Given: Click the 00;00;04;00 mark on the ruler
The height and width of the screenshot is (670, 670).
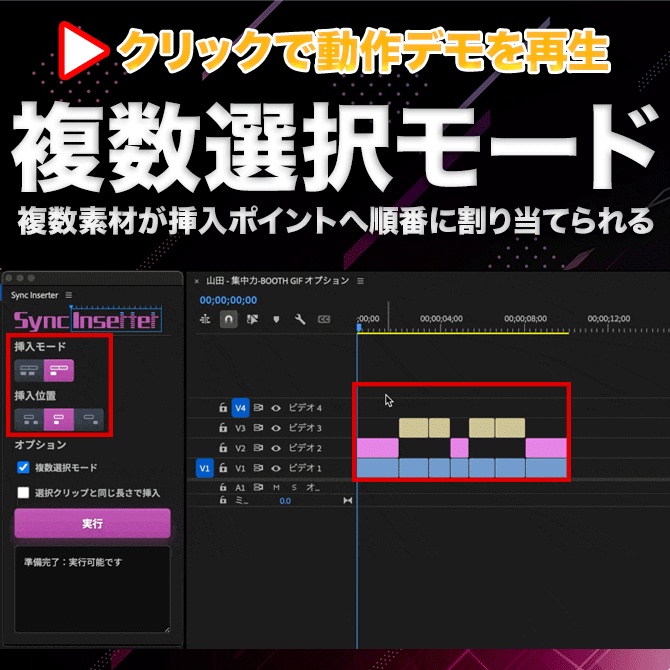Looking at the screenshot, I should pos(441,318).
